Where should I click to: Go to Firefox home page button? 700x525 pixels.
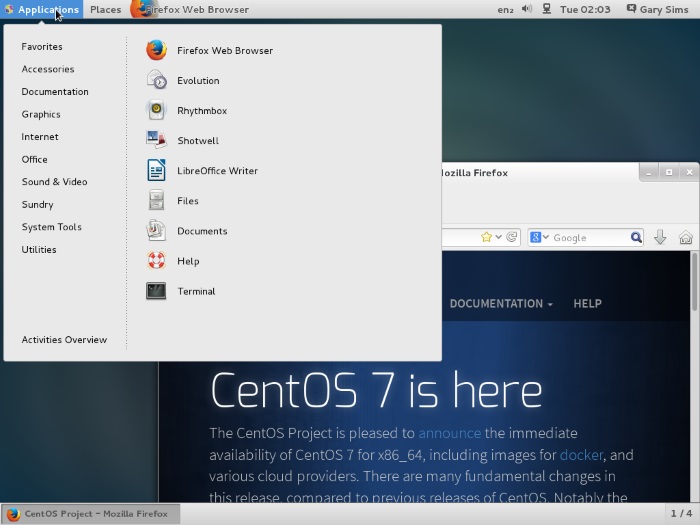(686, 237)
